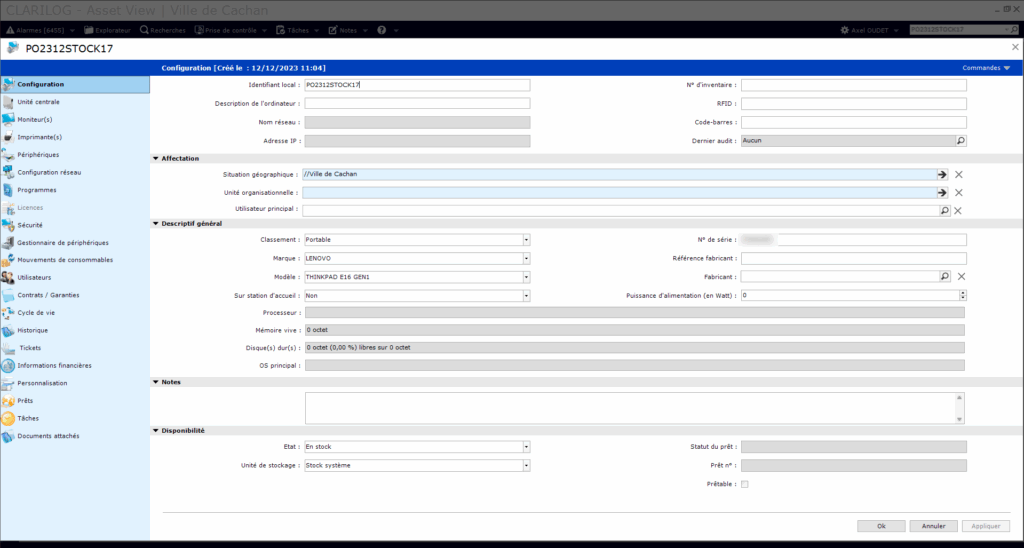Viewport: 1024px width, 548px height.
Task: Open Sur station d'accueil dropdown
Action: (x=526, y=295)
